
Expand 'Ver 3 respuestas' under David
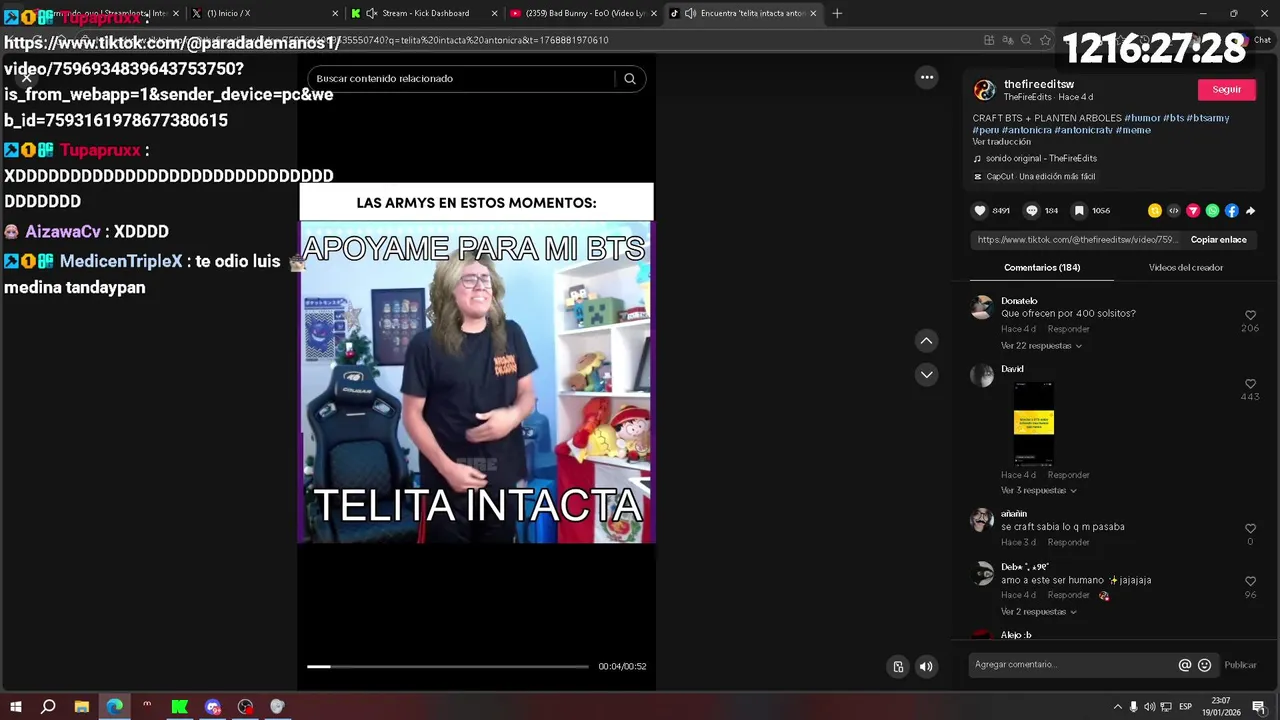[1039, 491]
